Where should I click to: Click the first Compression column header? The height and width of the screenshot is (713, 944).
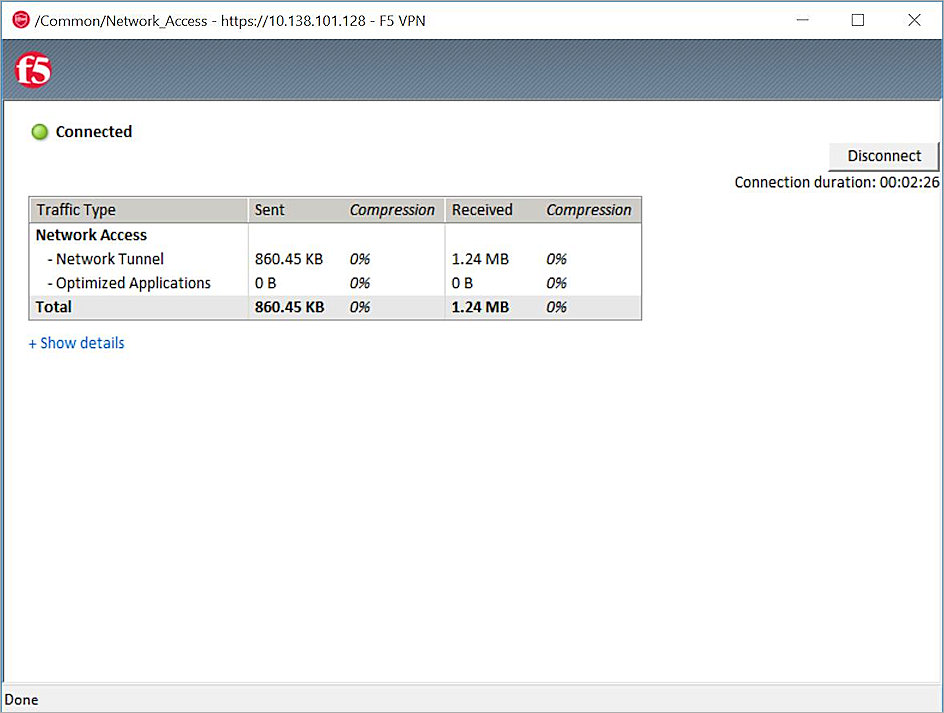(x=392, y=210)
